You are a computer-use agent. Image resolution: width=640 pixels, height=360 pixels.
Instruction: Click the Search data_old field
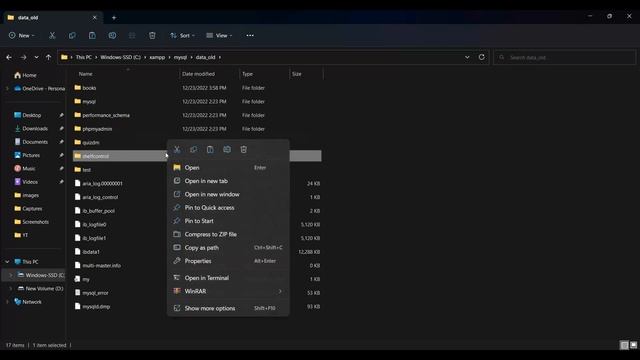[564, 58]
